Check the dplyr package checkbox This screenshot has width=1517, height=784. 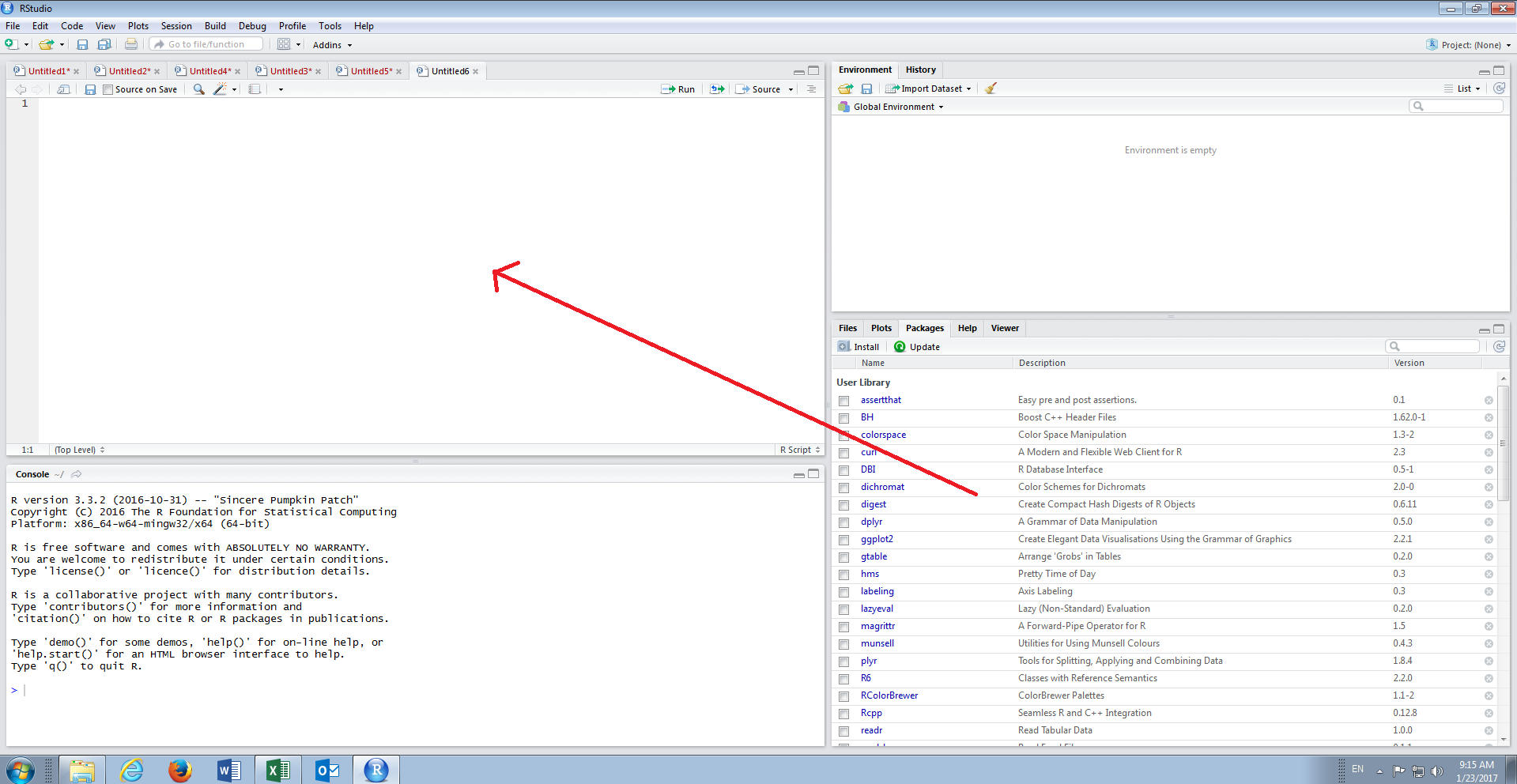click(844, 522)
